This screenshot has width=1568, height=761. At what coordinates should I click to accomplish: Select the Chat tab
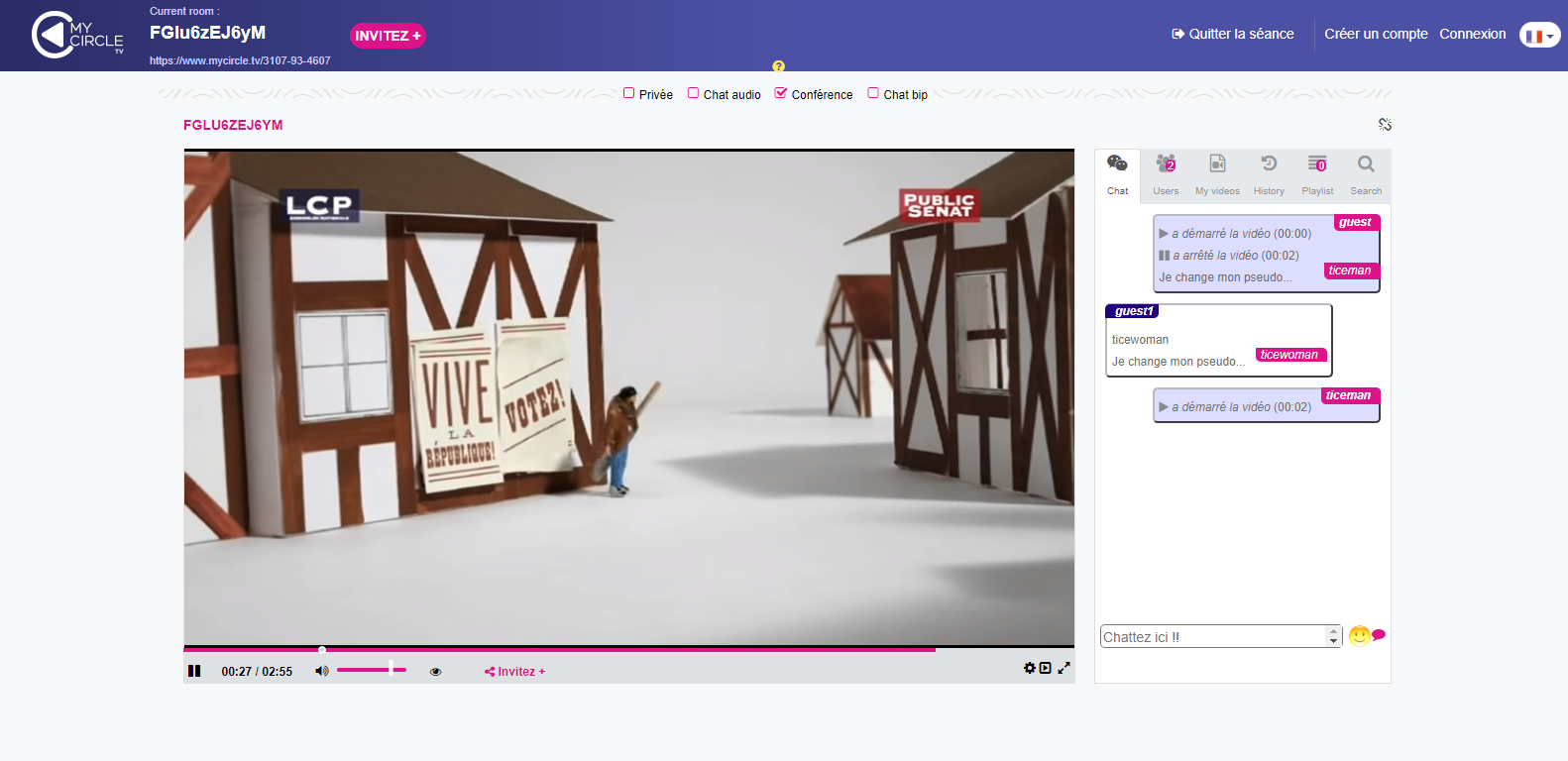click(x=1117, y=175)
